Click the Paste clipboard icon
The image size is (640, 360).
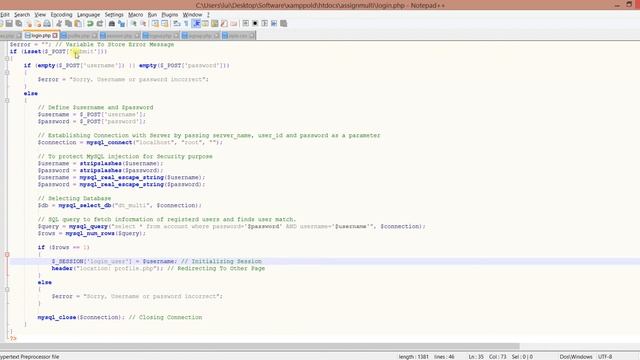pos(78,24)
